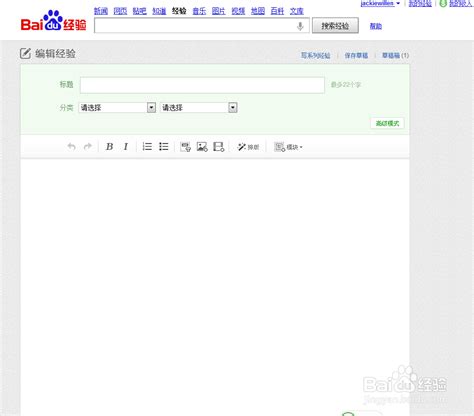This screenshot has width=474, height=416.
Task: Open the second 请选择 subcategory dropdown
Action: [199, 108]
